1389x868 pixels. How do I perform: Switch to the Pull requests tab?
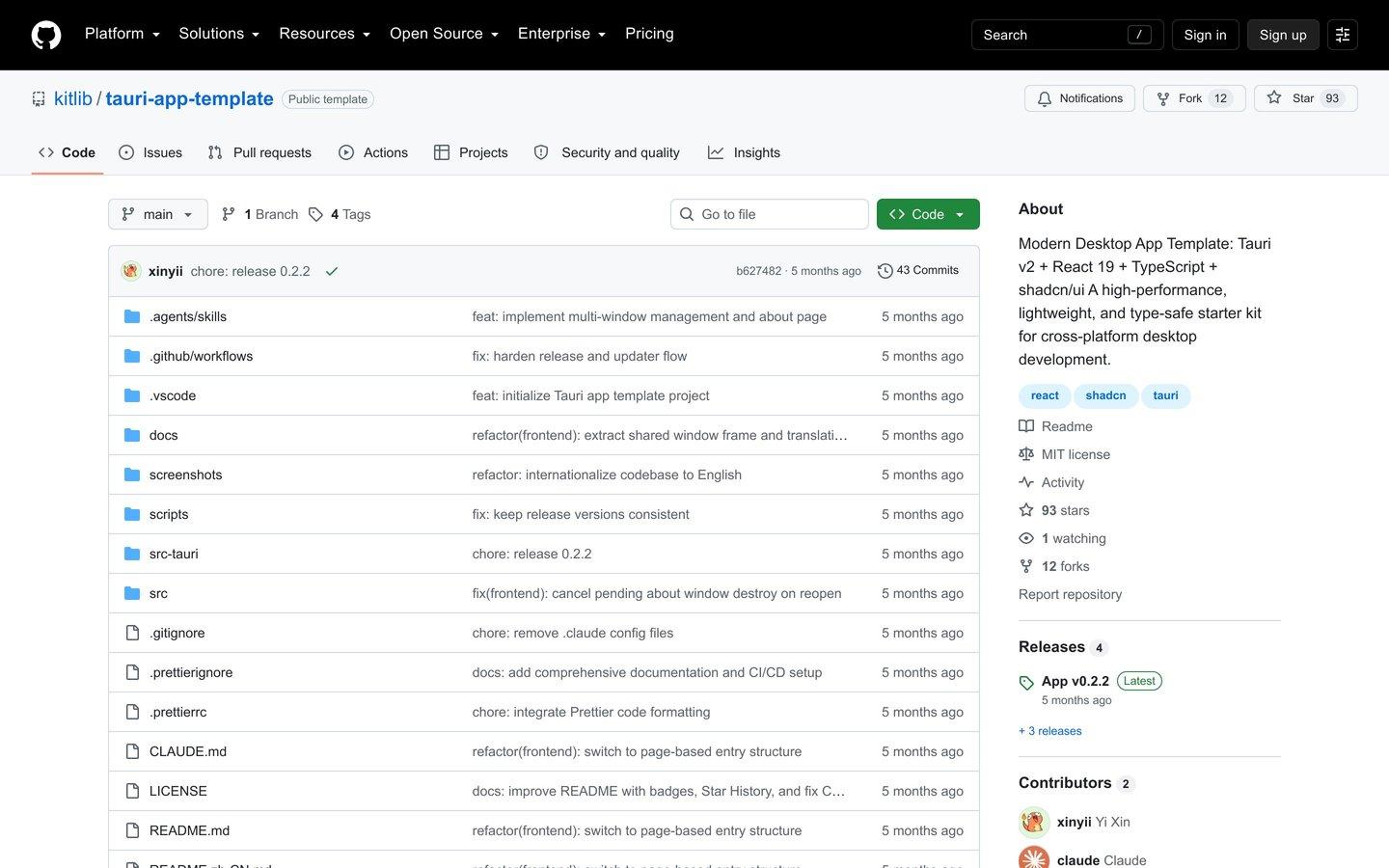click(x=259, y=152)
